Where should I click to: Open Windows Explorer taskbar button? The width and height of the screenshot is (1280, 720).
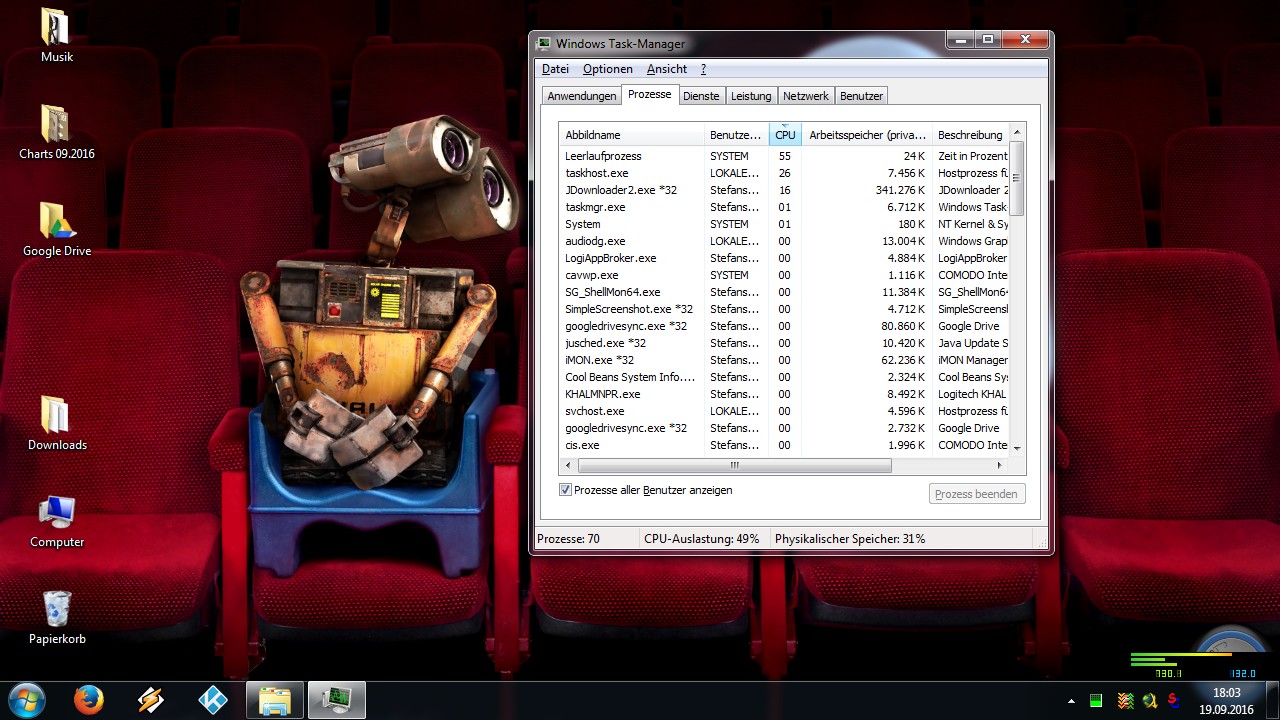[x=275, y=700]
